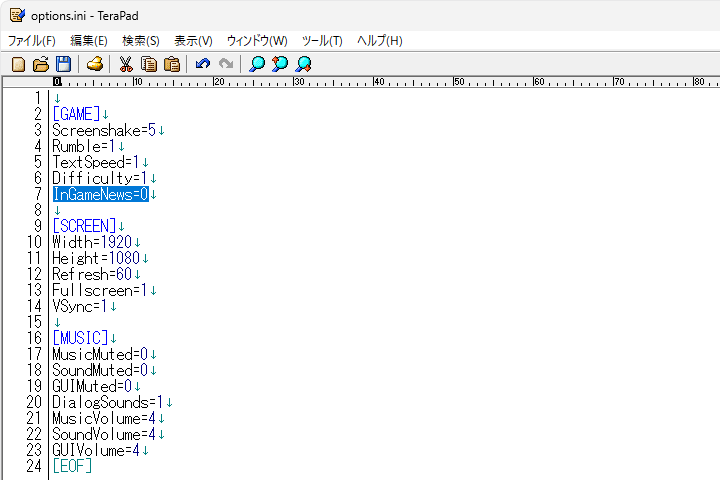Open the ヘルプ(H) menu
The image size is (720, 480).
pyautogui.click(x=380, y=41)
